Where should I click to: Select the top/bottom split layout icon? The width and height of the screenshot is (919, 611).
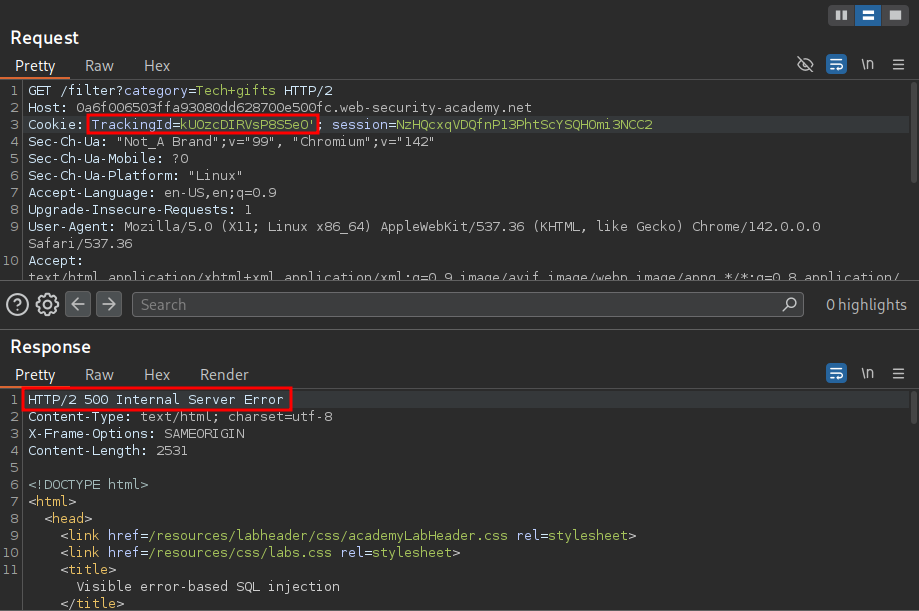(868, 15)
